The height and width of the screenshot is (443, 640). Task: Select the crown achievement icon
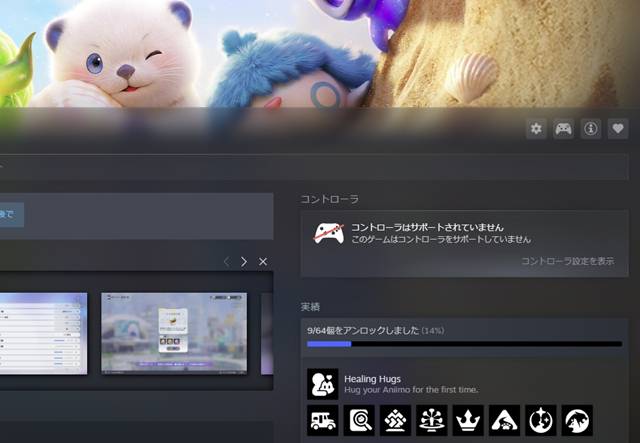point(468,420)
